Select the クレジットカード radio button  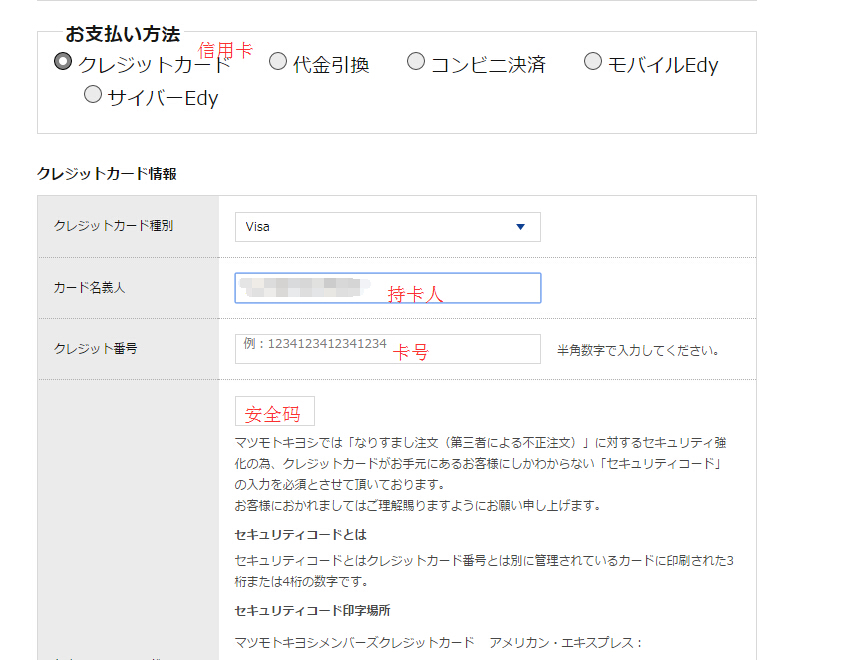63,62
